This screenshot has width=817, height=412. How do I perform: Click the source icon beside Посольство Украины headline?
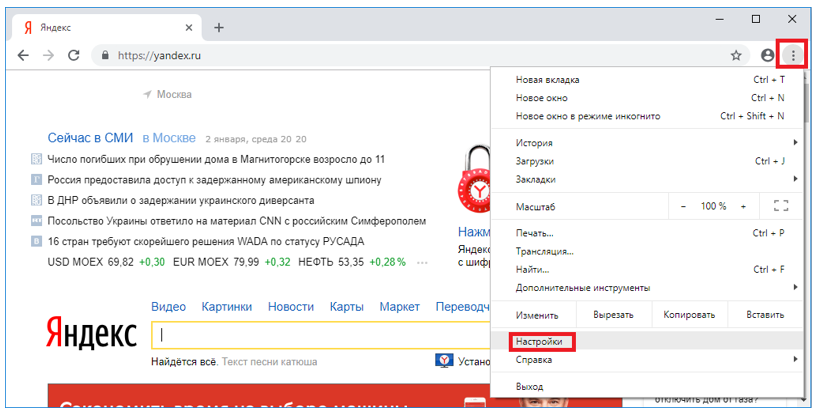pyautogui.click(x=36, y=221)
